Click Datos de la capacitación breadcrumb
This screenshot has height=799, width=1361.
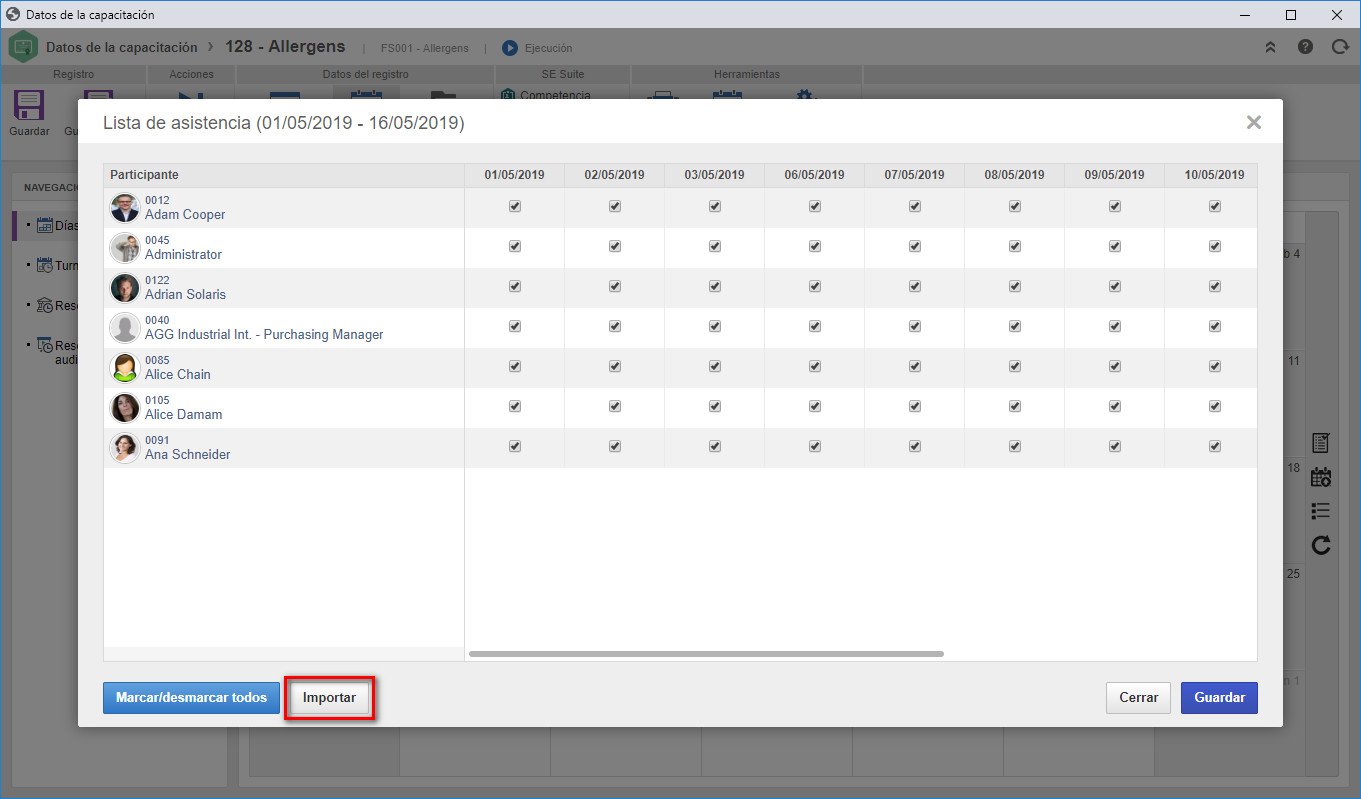[122, 47]
